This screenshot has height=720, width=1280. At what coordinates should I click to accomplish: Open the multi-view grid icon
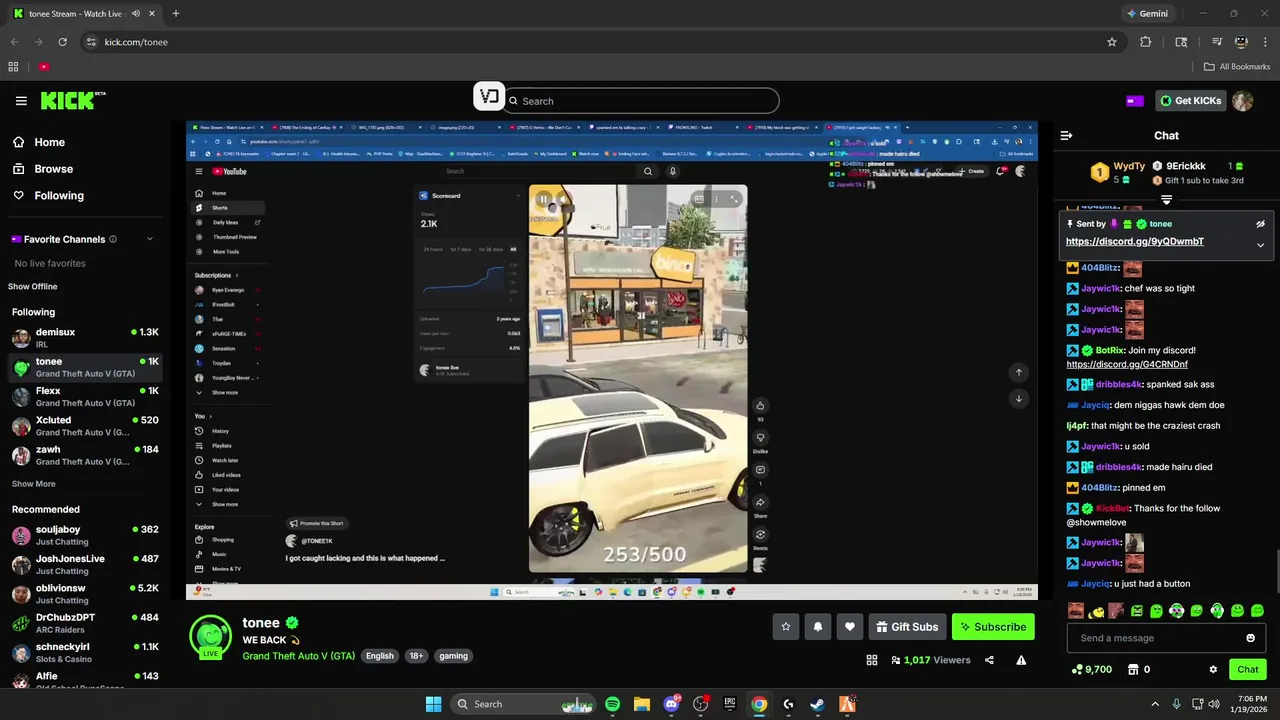click(x=872, y=660)
